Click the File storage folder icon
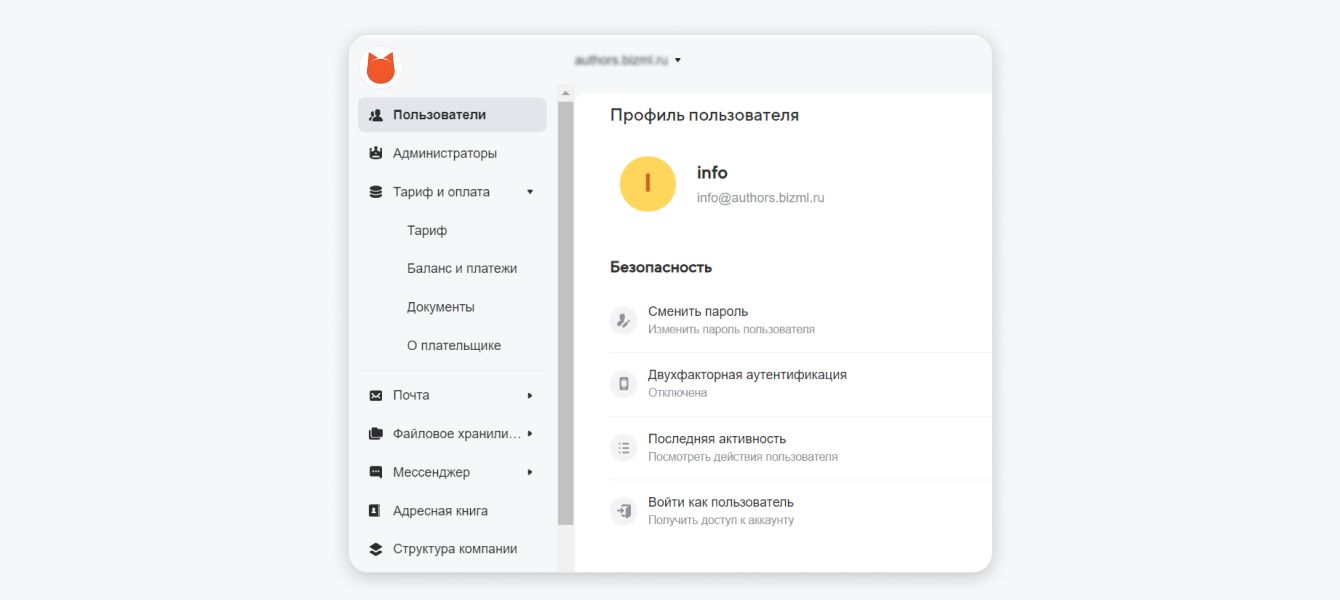The image size is (1340, 600). [376, 434]
